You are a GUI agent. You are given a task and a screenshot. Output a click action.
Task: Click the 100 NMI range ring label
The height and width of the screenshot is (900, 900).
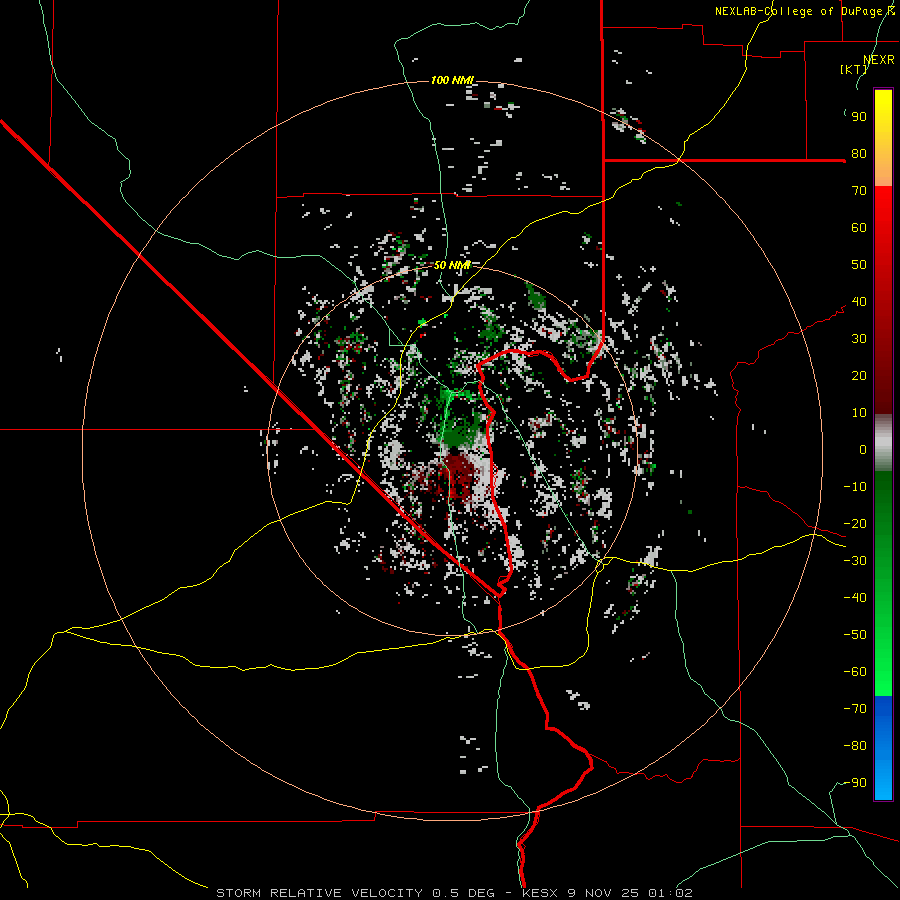[x=452, y=80]
